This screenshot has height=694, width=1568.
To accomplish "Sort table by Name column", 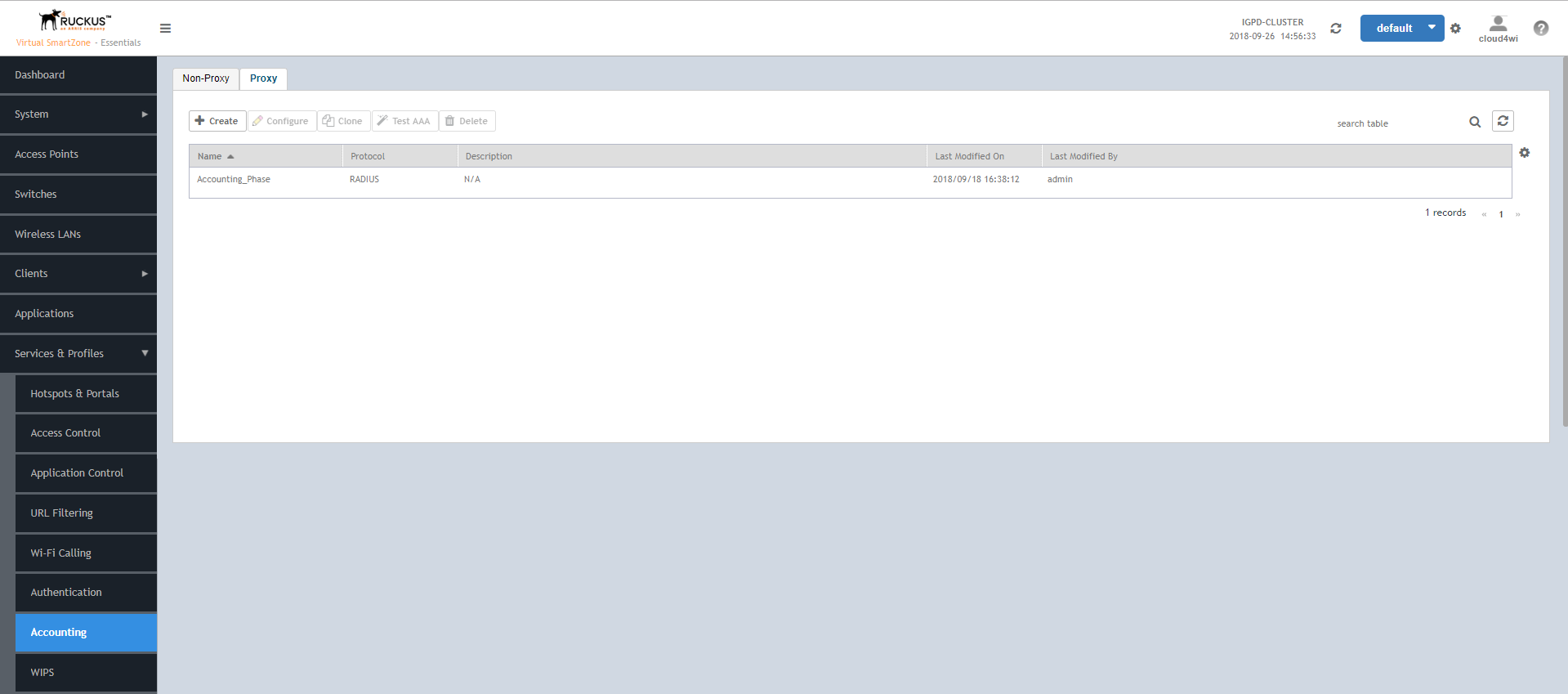I will tap(266, 156).
